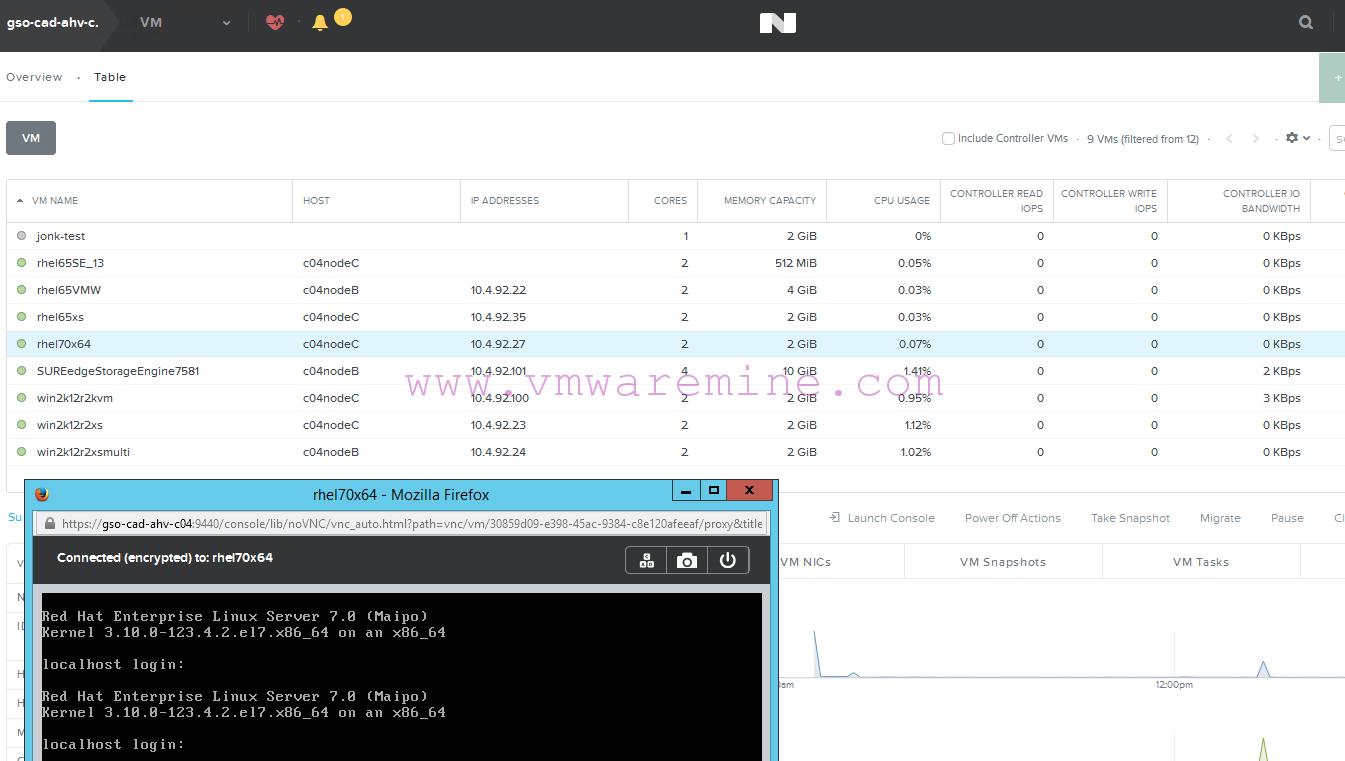The height and width of the screenshot is (761, 1345).
Task: Open the VM Snapshots tab
Action: (x=1003, y=562)
